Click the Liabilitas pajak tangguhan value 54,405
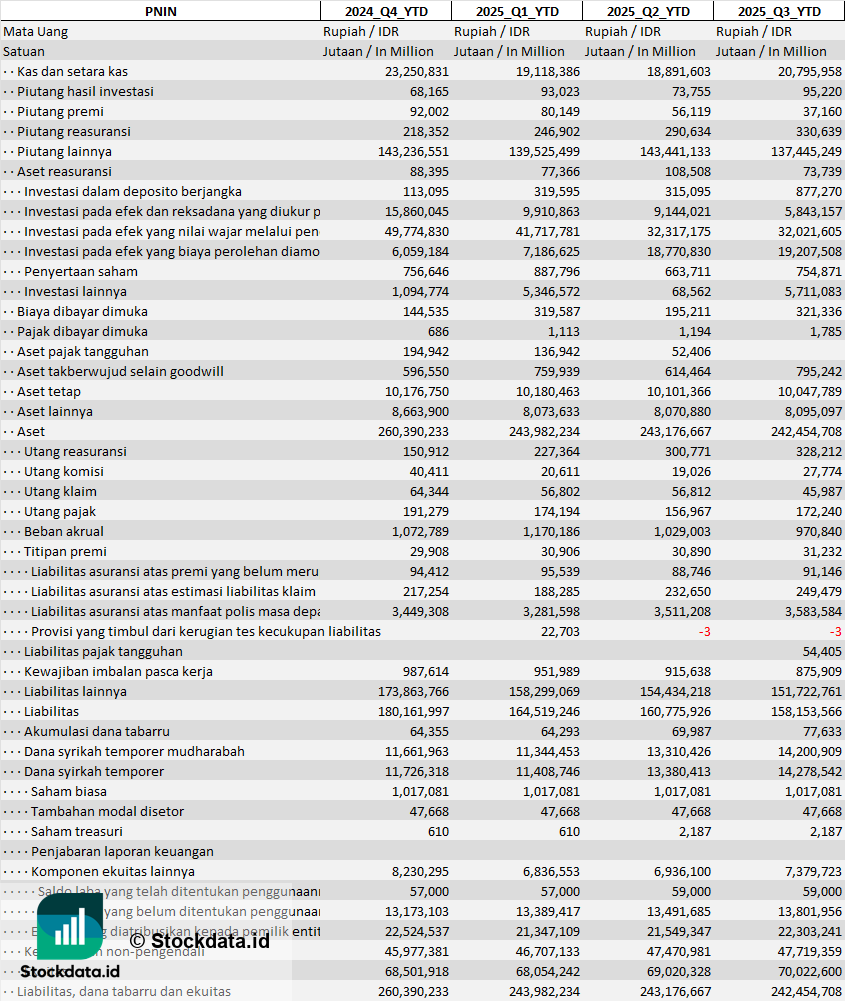Image resolution: width=845 pixels, height=1001 pixels. point(822,651)
